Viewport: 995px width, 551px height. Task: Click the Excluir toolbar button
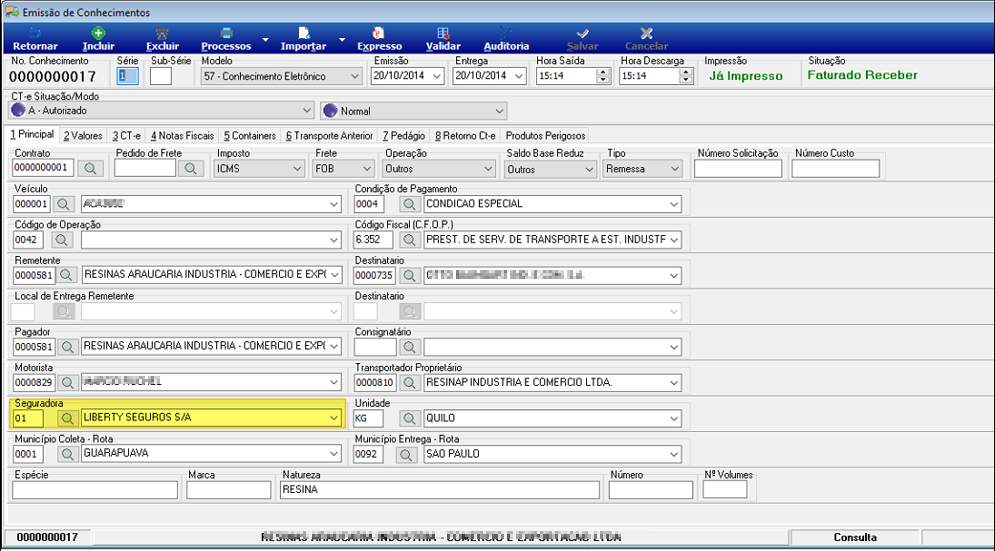tap(162, 39)
